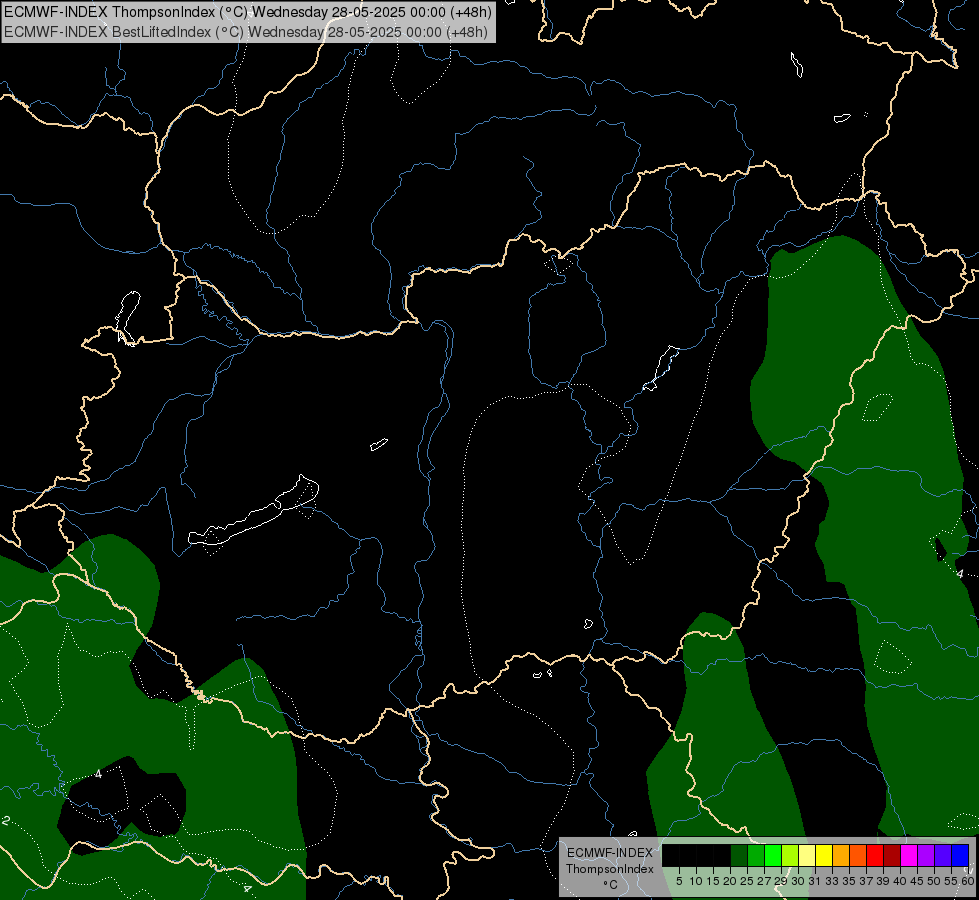The width and height of the screenshot is (979, 900).
Task: Click the dark green 20-25 legend swatch
Action: point(739,855)
